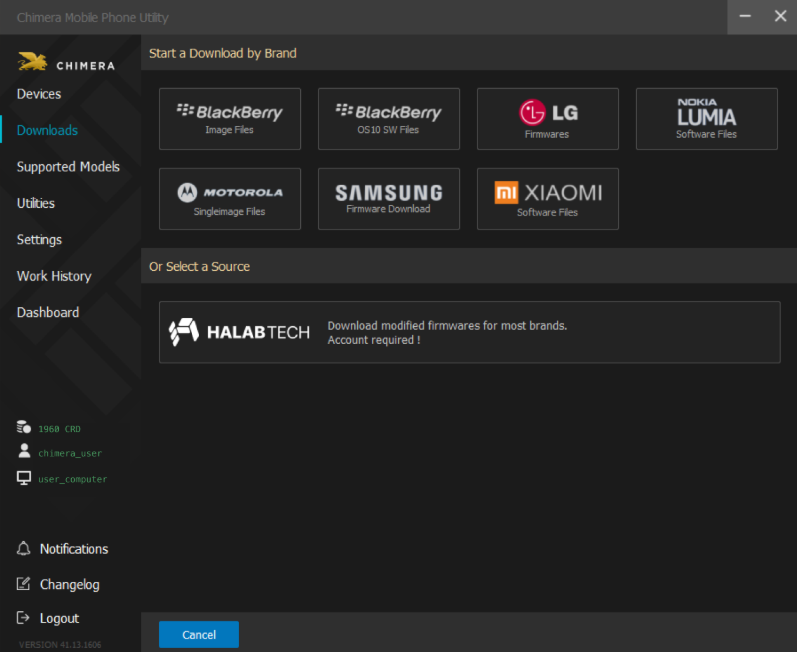The height and width of the screenshot is (652, 797).
Task: Open the Changelog link
Action: (x=70, y=584)
